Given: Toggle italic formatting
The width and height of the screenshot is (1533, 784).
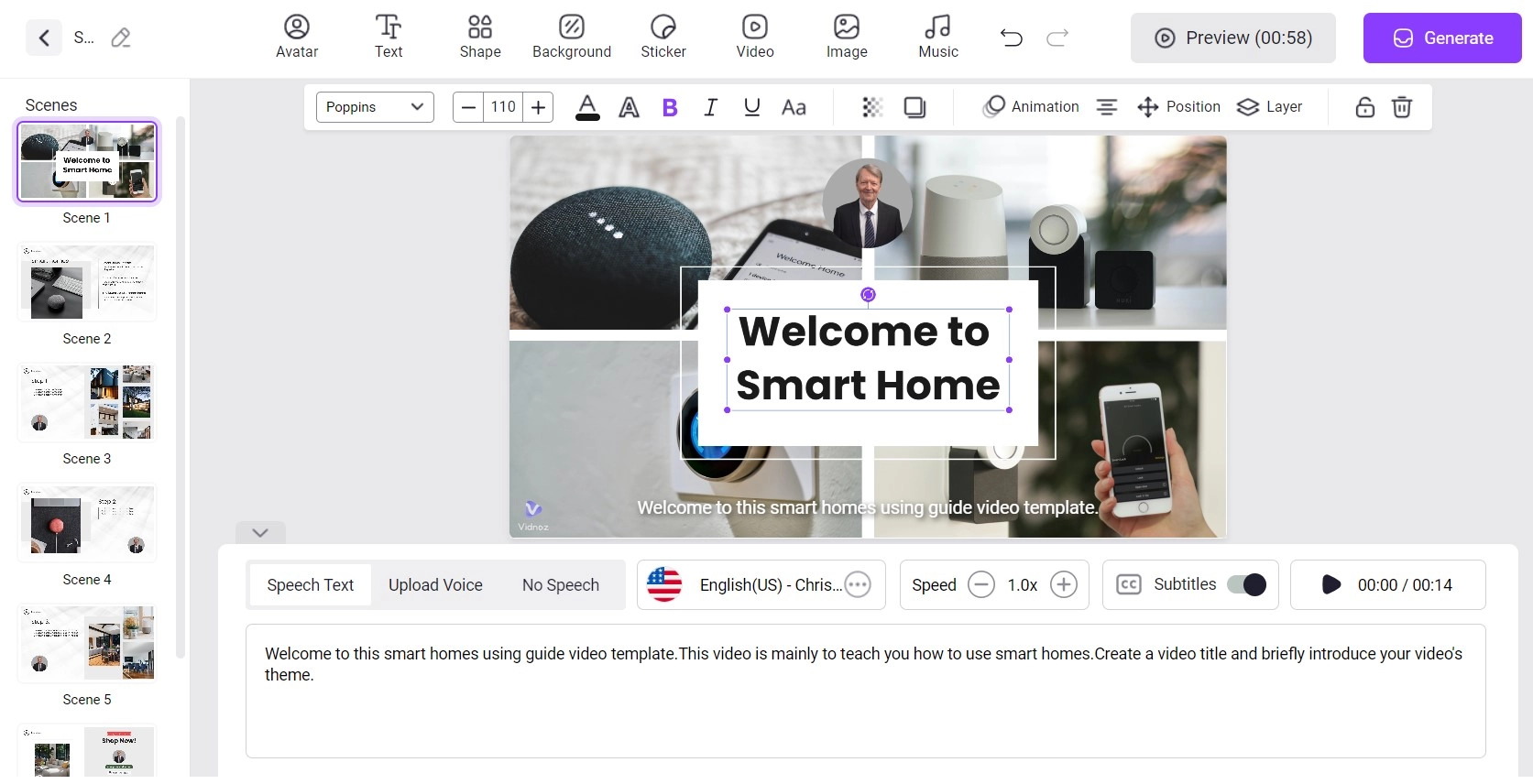Looking at the screenshot, I should (710, 107).
